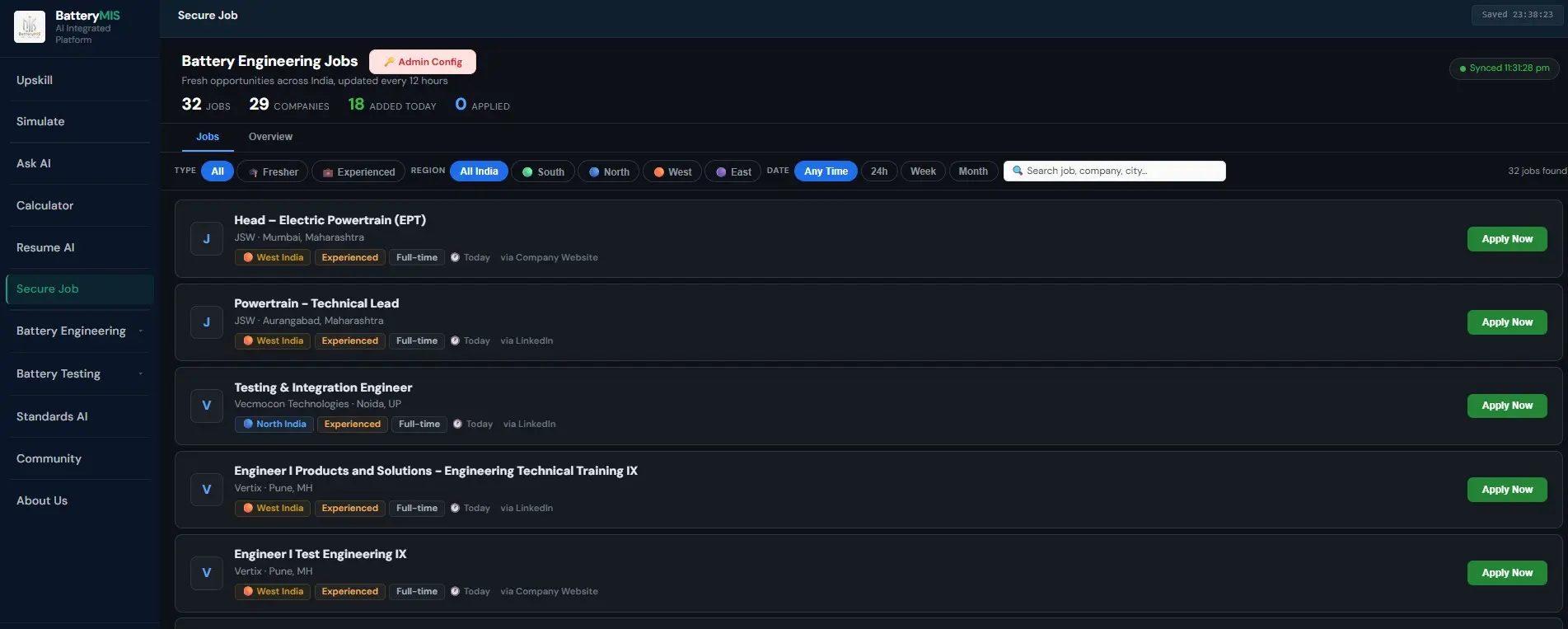Show jobs from the last 24h
Viewport: 1568px width, 629px height.
coord(879,171)
